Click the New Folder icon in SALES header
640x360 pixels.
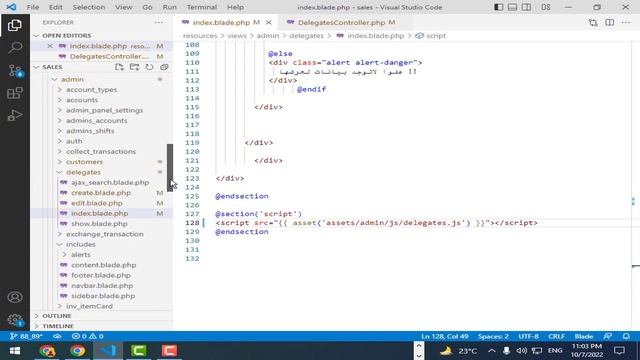coord(134,67)
